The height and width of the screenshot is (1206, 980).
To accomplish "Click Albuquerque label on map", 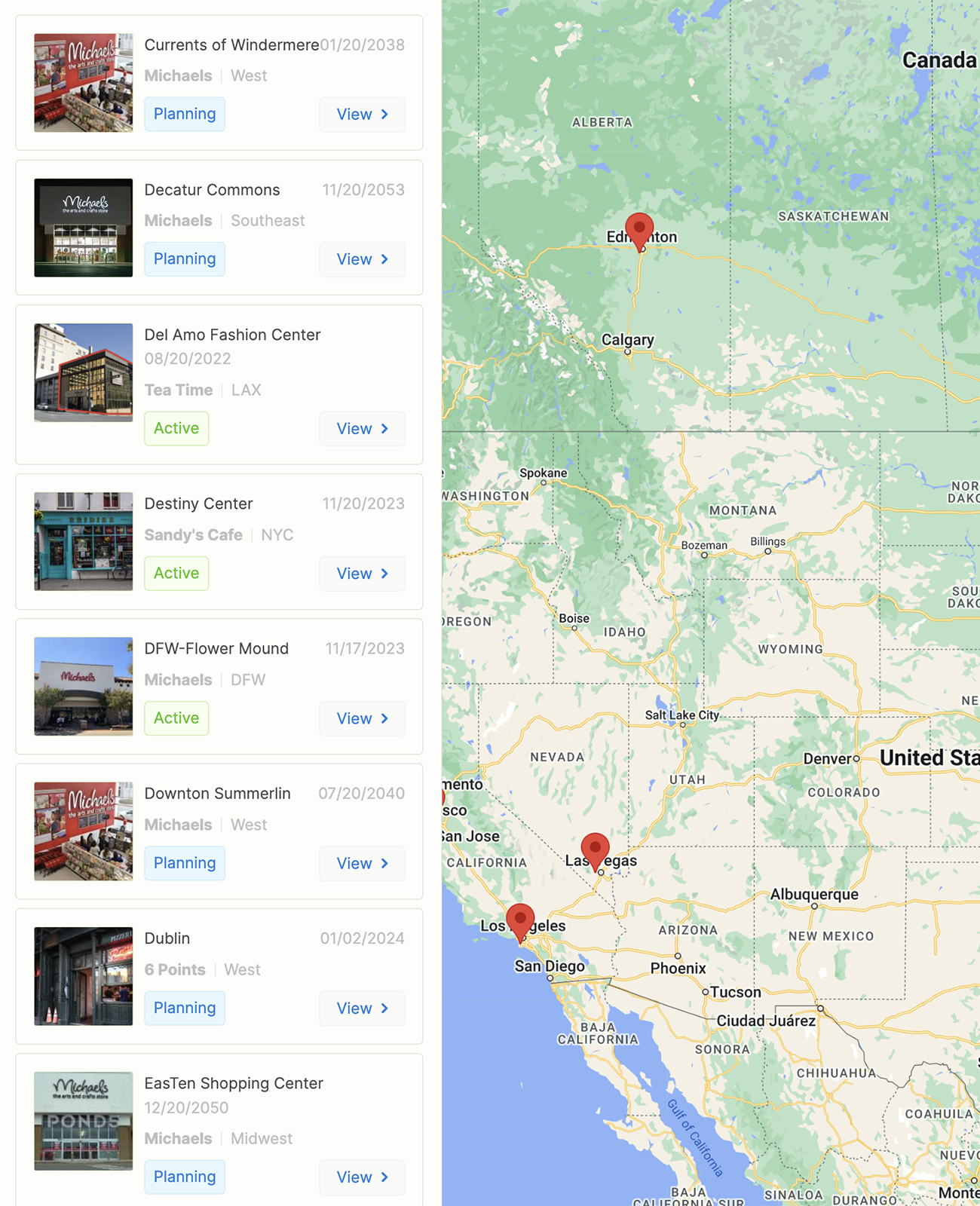I will [814, 895].
